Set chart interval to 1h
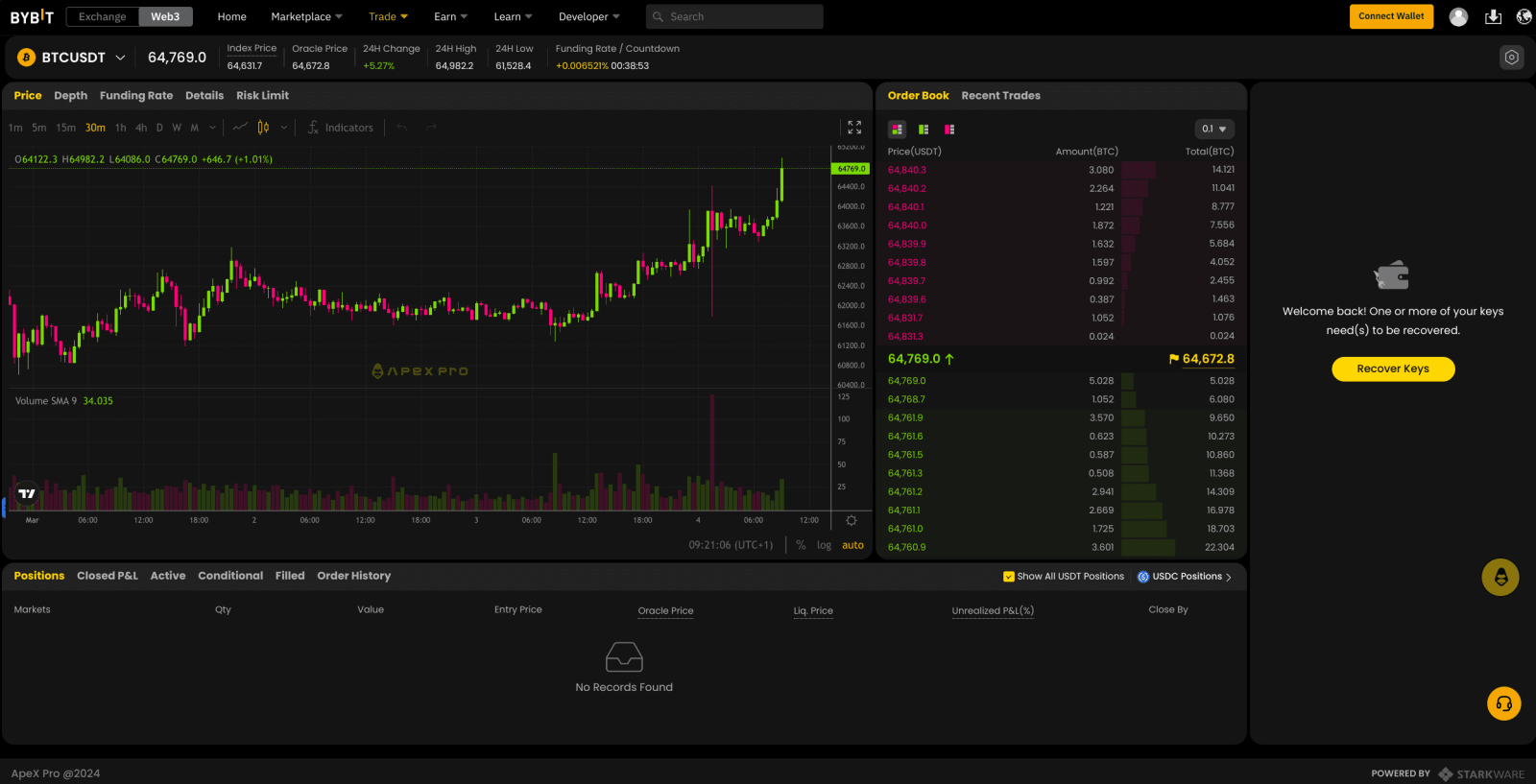This screenshot has width=1536, height=784. (x=120, y=128)
